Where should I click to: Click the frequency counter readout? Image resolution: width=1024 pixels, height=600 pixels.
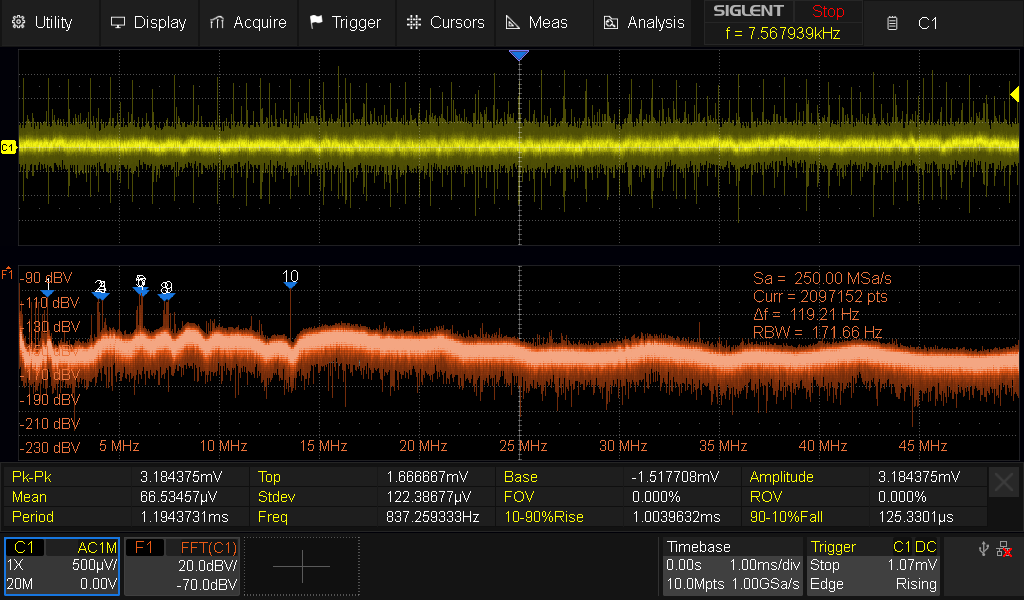coord(785,33)
